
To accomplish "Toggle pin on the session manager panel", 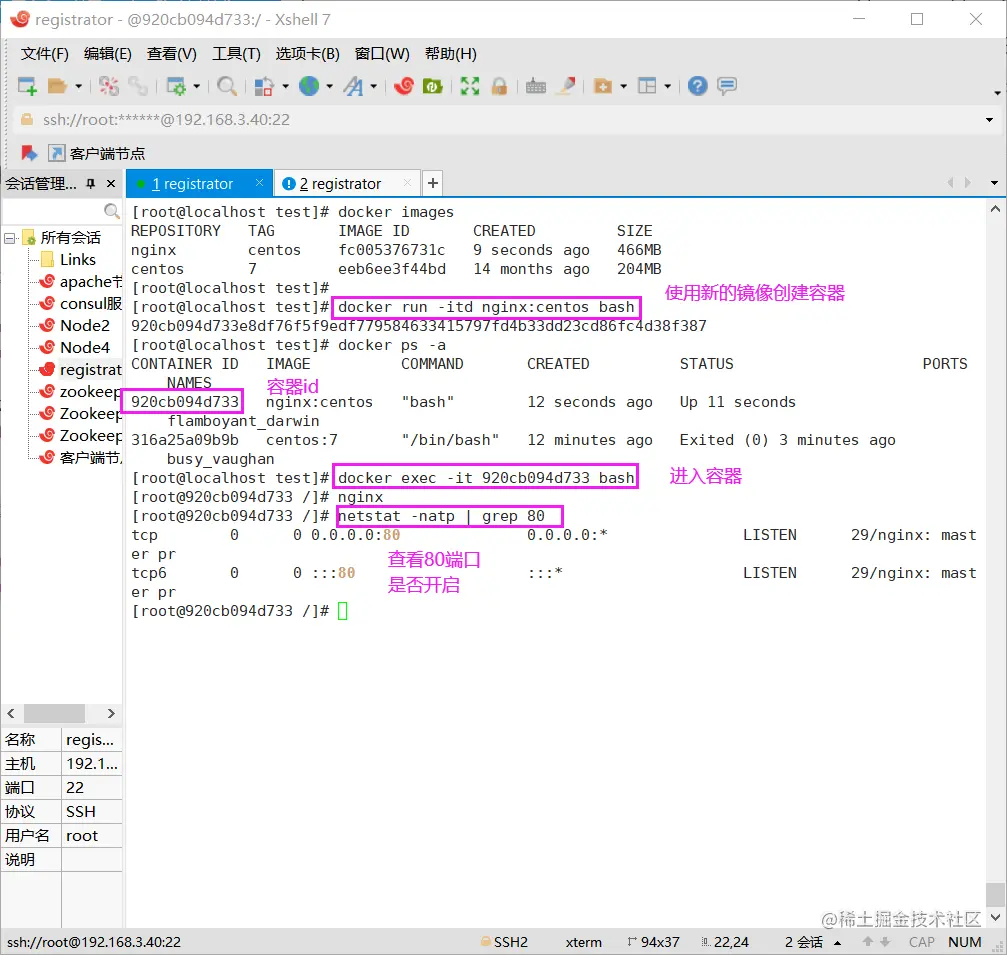I will tap(90, 184).
